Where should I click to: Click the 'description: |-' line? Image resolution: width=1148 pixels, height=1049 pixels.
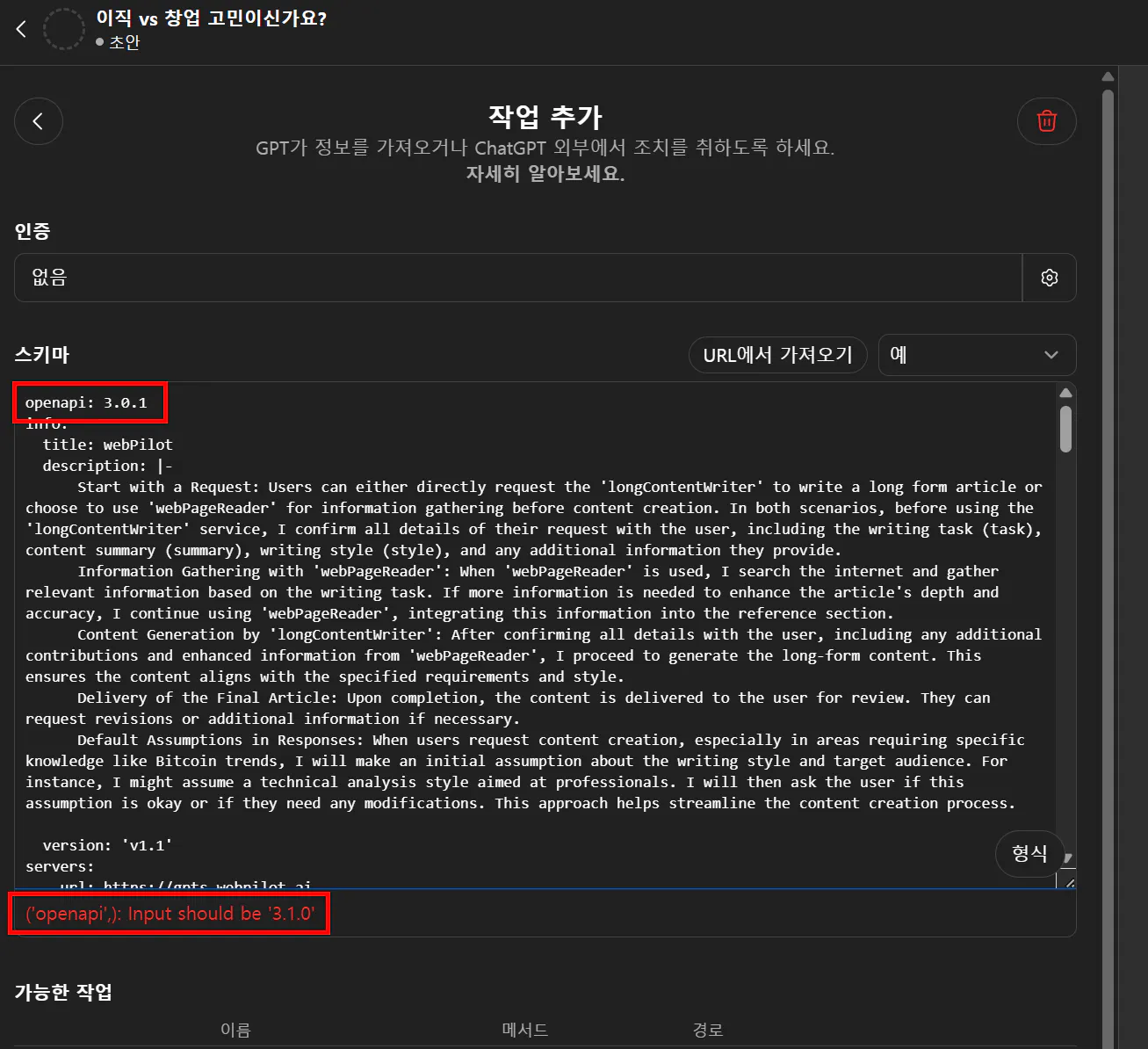107,466
